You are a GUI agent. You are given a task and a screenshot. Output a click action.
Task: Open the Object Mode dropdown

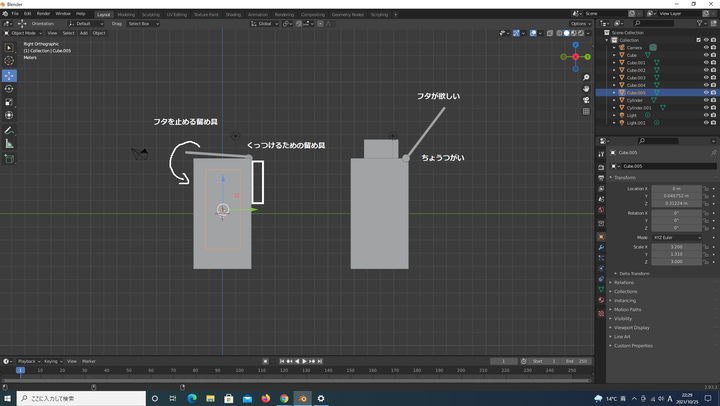pyautogui.click(x=24, y=33)
